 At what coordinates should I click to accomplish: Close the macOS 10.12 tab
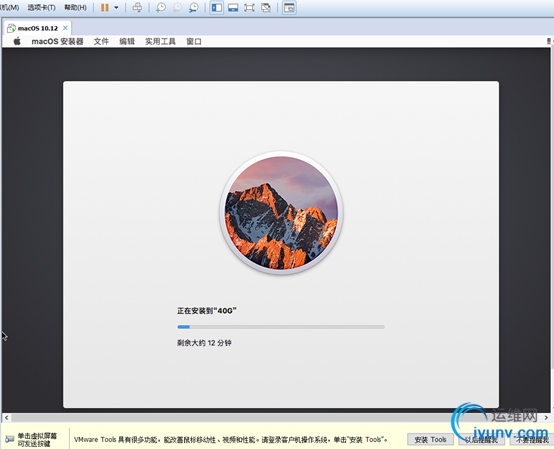click(65, 28)
